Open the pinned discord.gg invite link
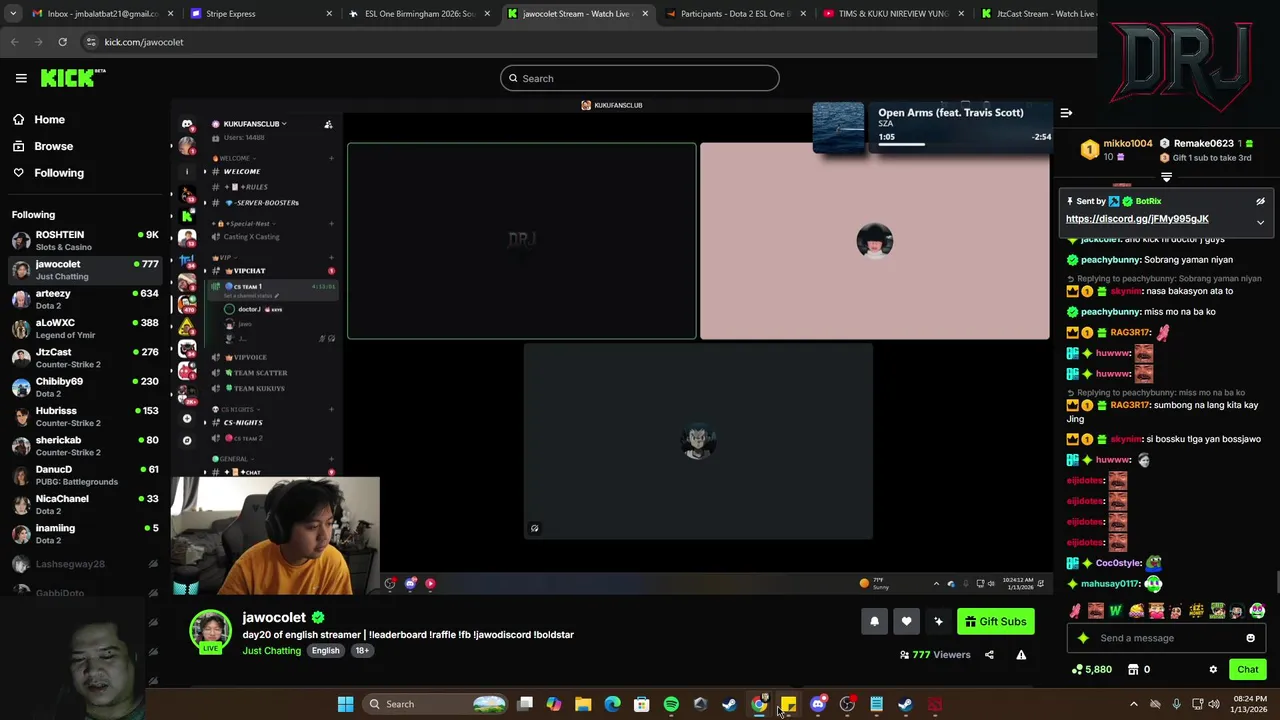The height and width of the screenshot is (720, 1280). tap(1137, 219)
